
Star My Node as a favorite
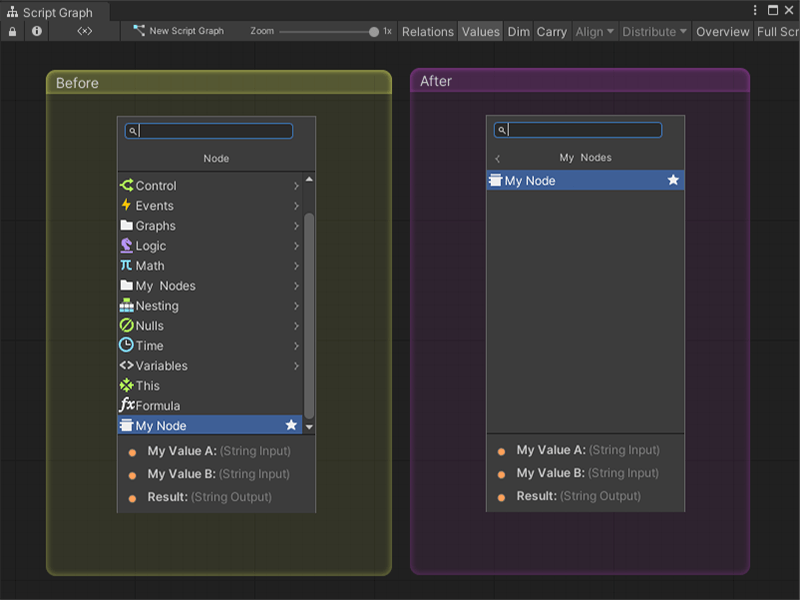click(x=291, y=424)
